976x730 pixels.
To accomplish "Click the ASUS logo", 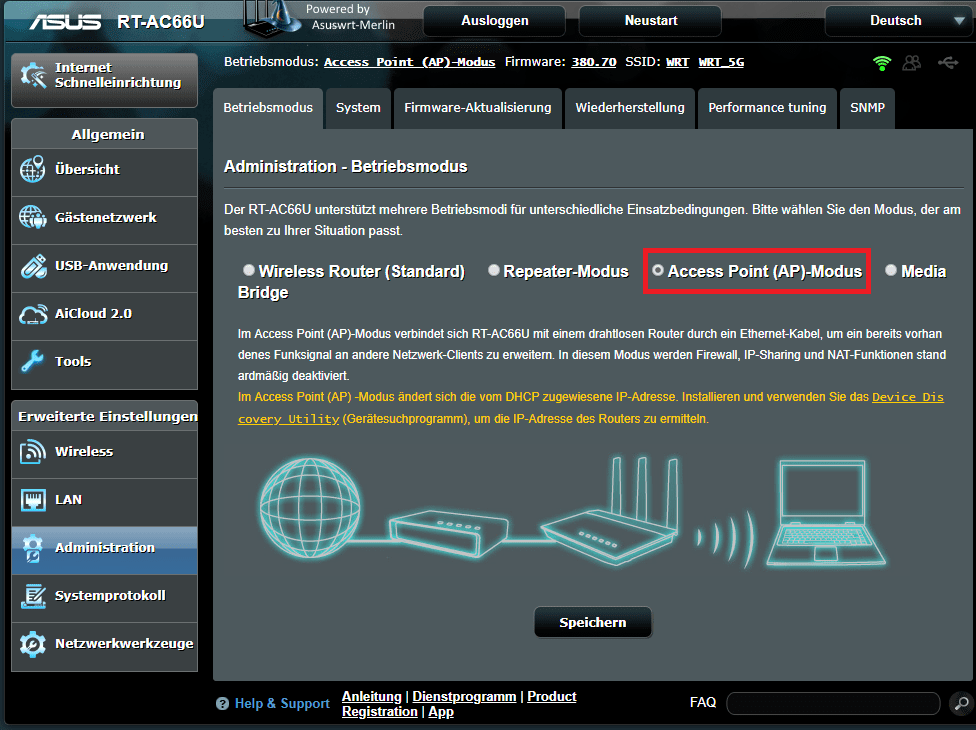I will click(65, 22).
